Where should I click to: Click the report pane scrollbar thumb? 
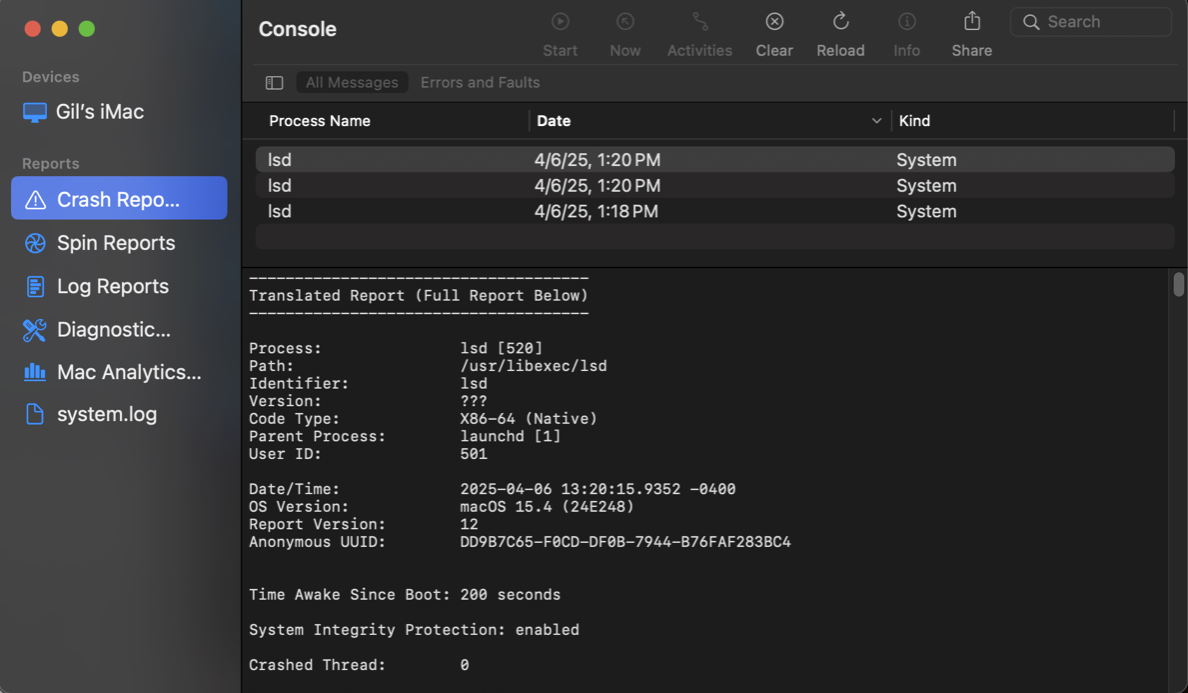(x=1178, y=284)
